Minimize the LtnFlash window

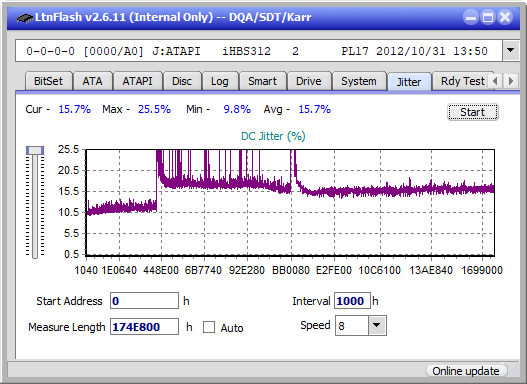pos(471,17)
